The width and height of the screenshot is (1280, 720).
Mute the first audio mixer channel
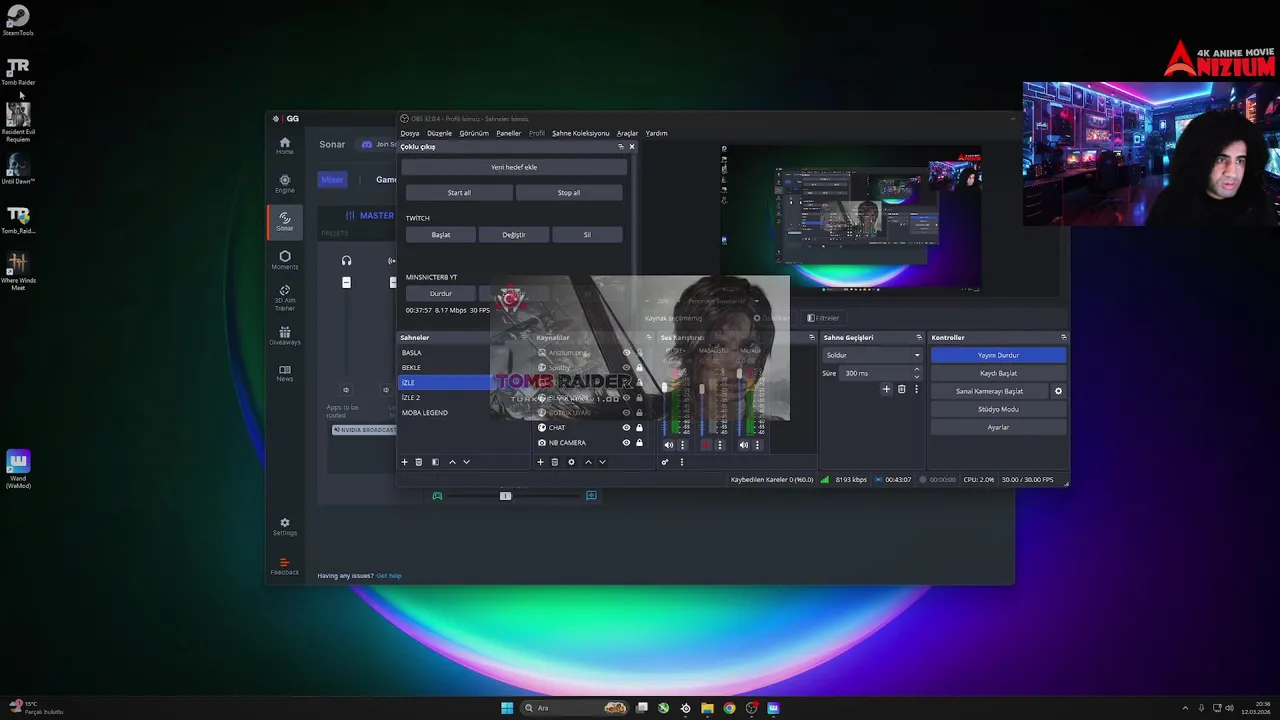pos(669,445)
